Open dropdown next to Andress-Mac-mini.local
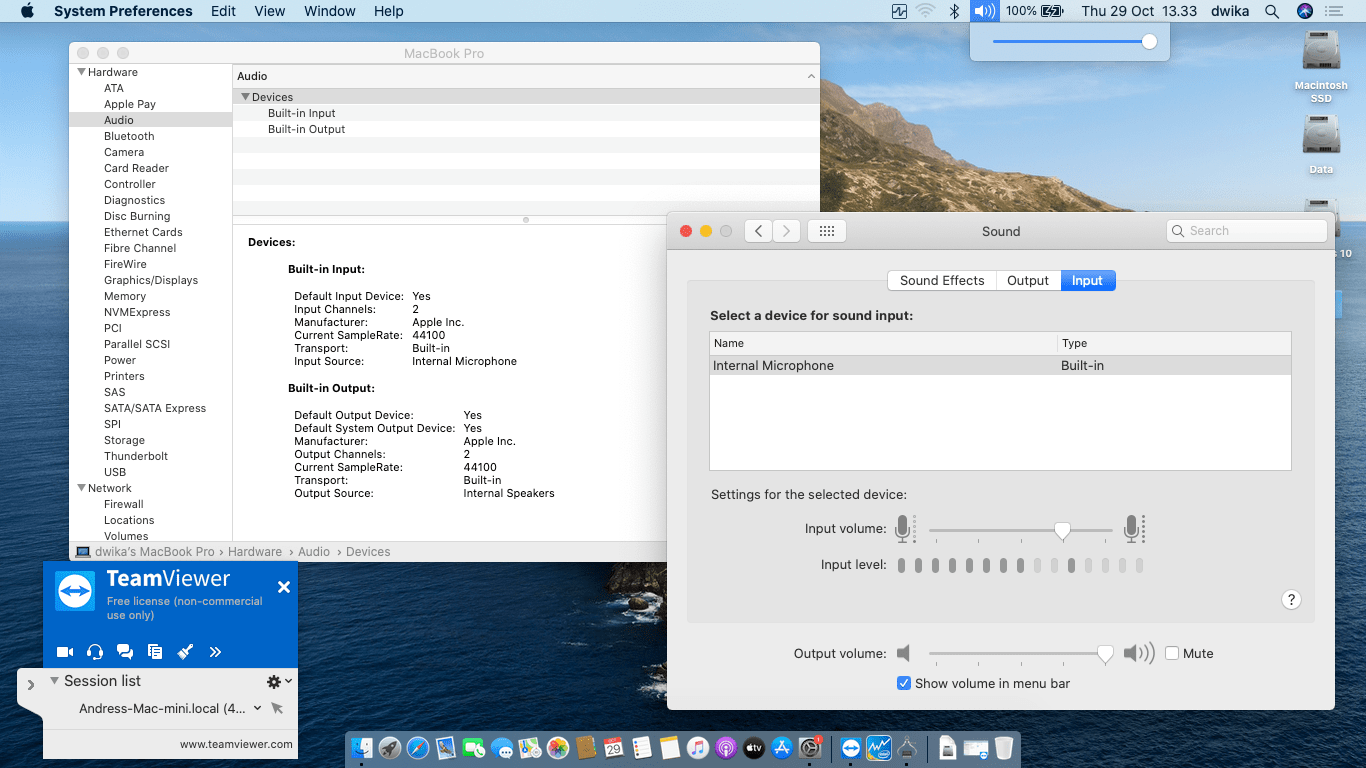Image resolution: width=1366 pixels, height=768 pixels. click(258, 708)
